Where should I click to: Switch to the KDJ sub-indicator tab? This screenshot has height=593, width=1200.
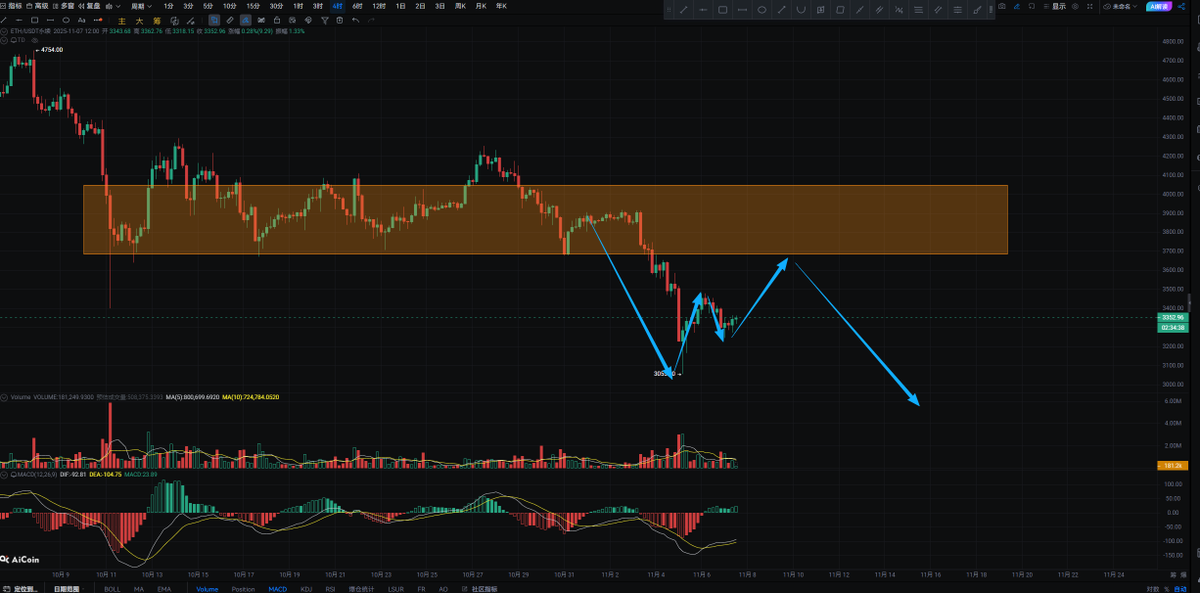tap(306, 589)
